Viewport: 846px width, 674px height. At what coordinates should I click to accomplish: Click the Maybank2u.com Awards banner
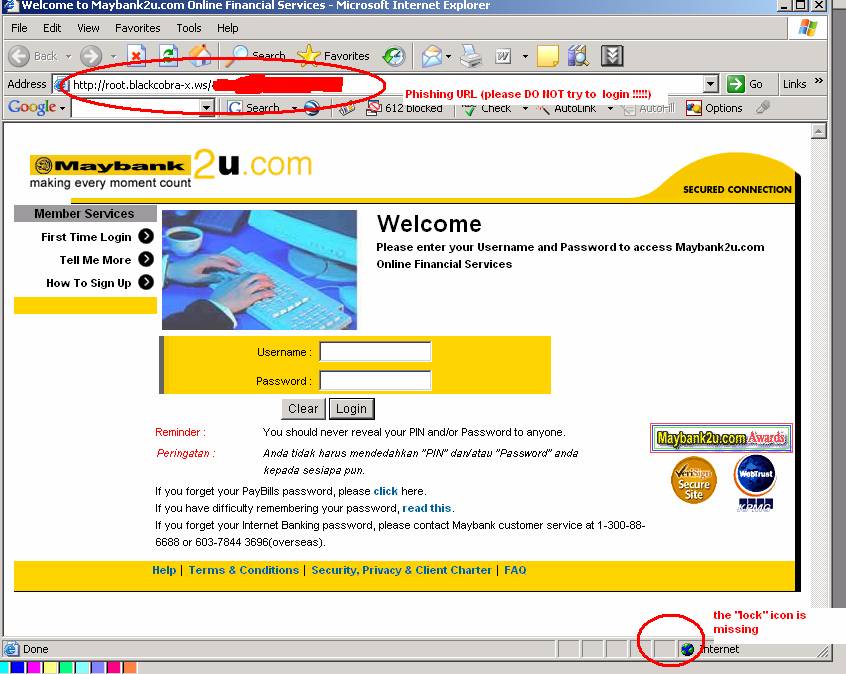click(x=721, y=438)
